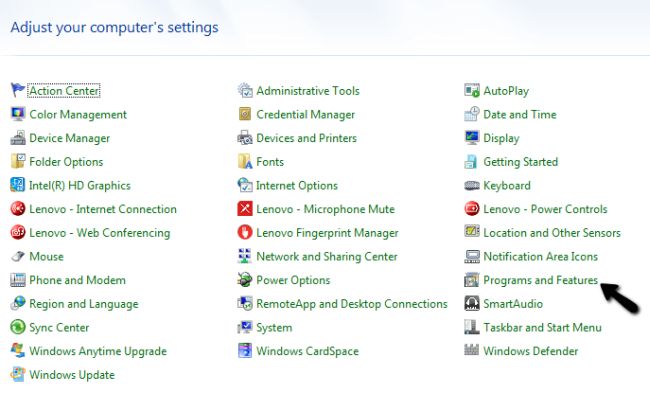Open the Devices and Printers link
650x393 pixels.
(x=306, y=138)
